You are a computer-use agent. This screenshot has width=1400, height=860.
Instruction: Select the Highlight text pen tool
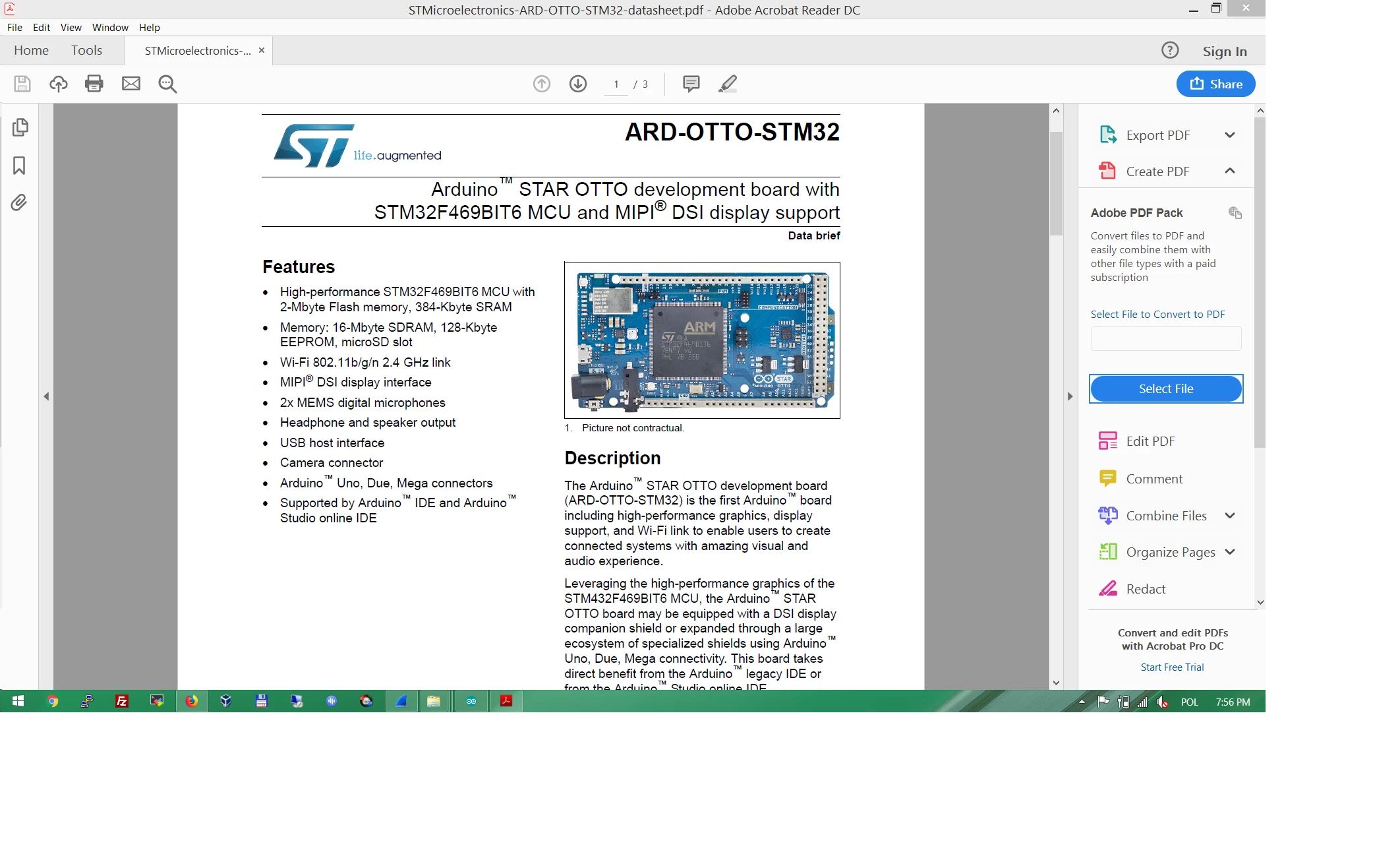728,84
